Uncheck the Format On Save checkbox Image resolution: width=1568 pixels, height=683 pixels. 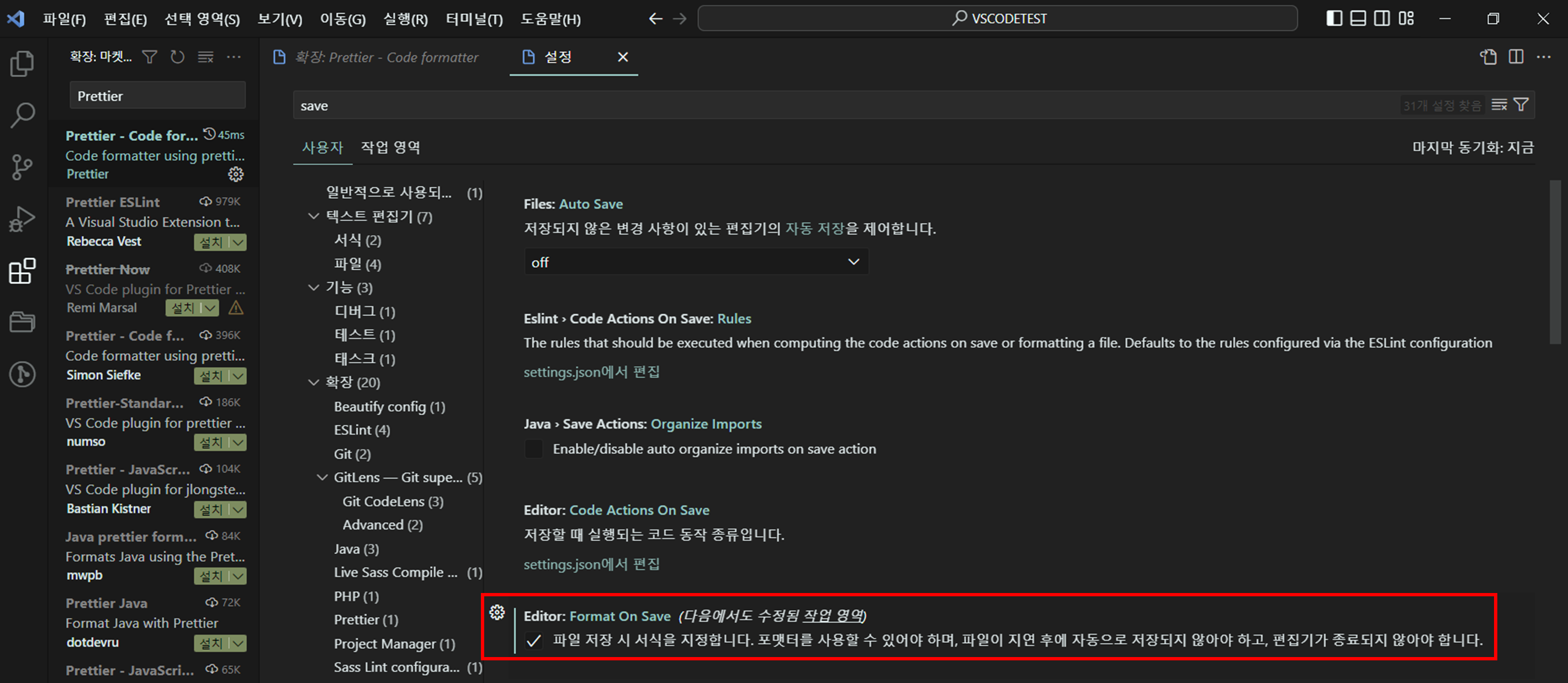533,641
